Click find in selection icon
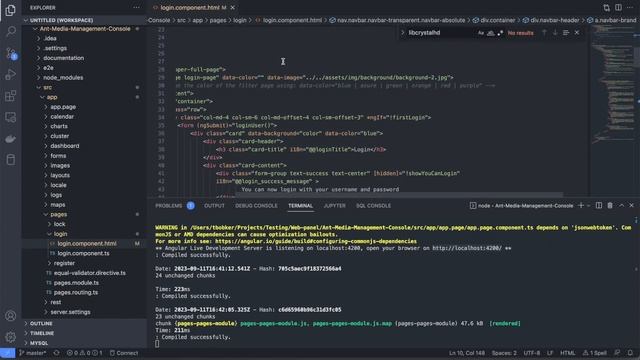 pos(566,32)
